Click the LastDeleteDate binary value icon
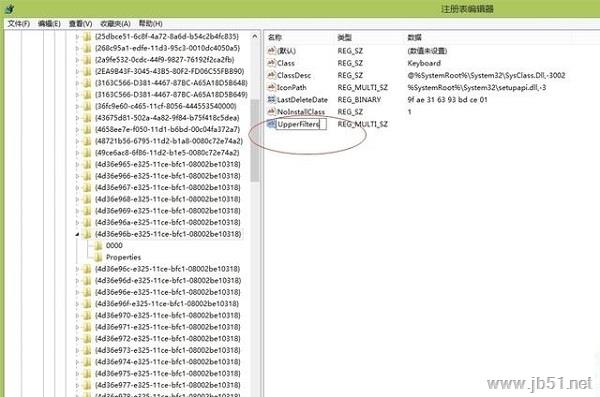600x397 pixels. click(x=272, y=100)
